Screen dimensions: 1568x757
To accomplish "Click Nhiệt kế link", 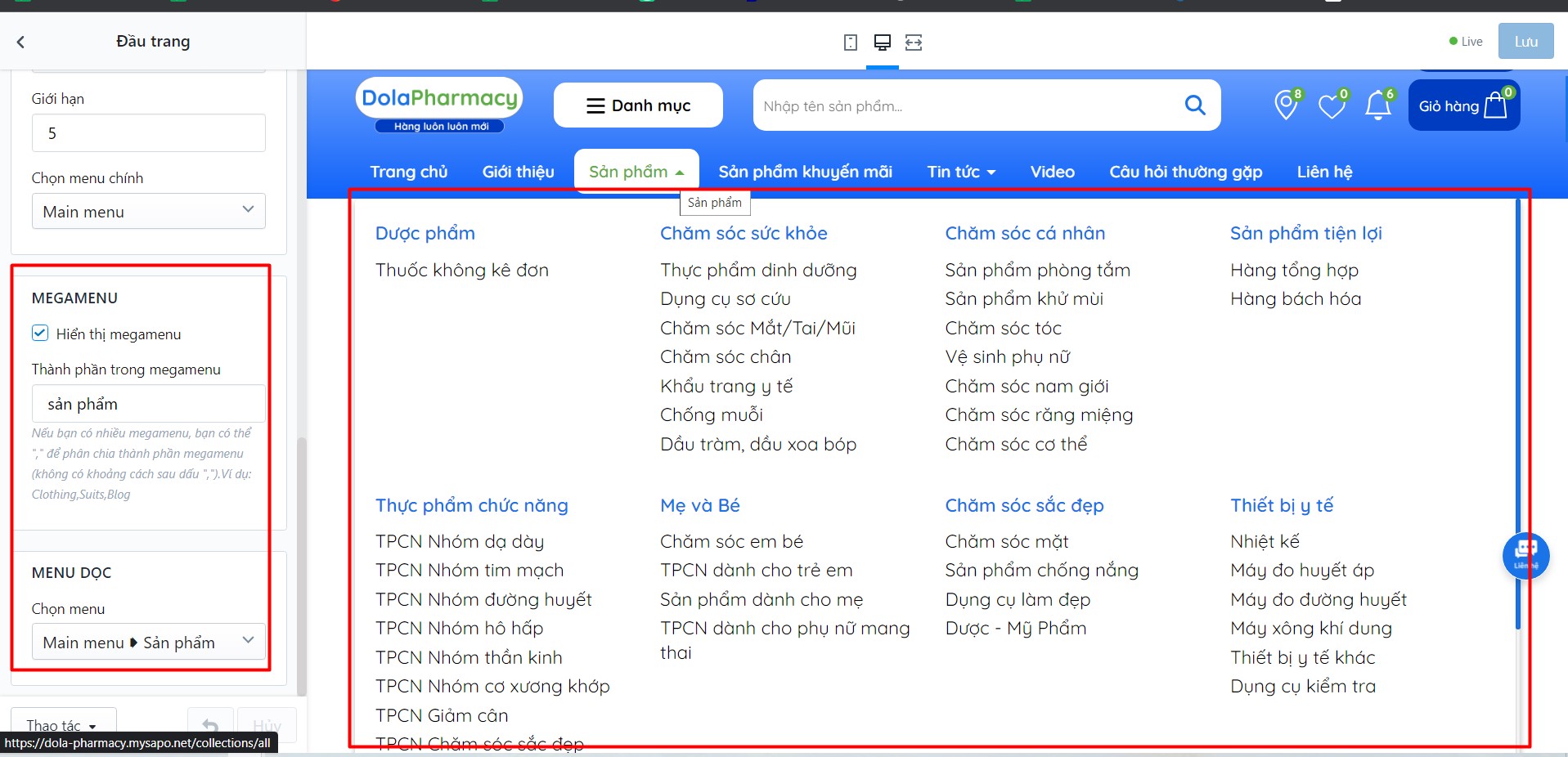I will click(x=1265, y=541).
